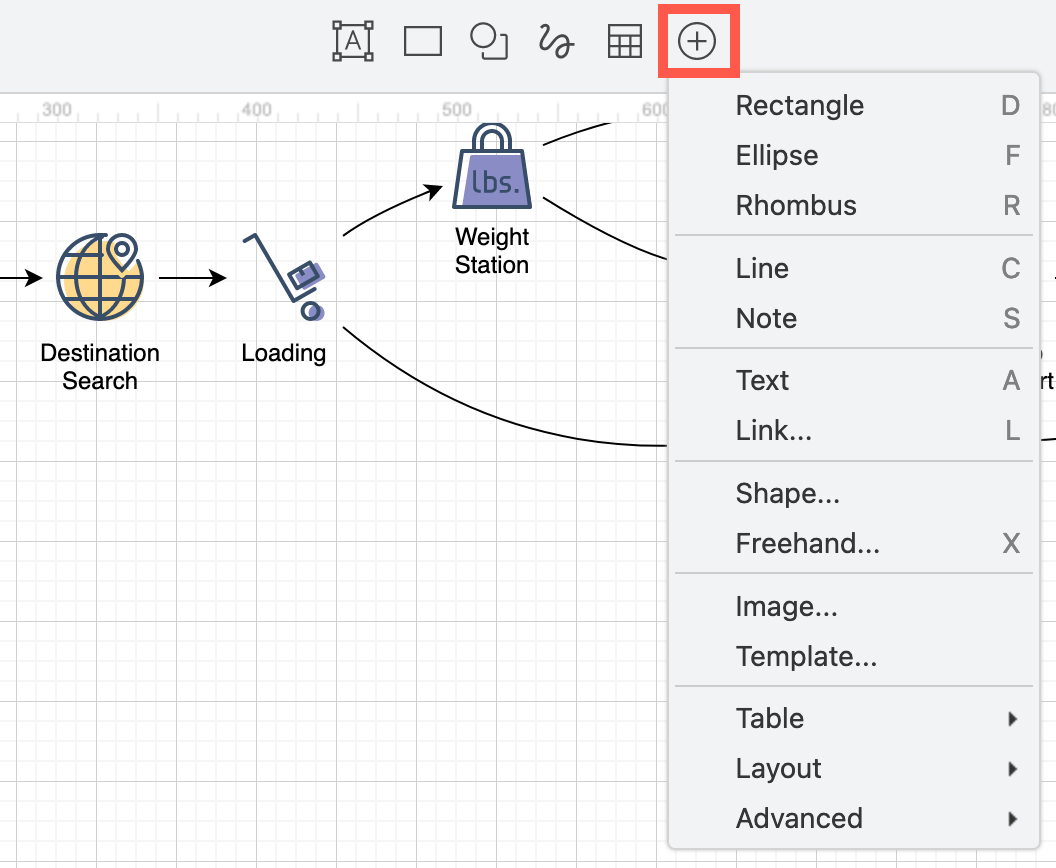Viewport: 1056px width, 868px height.
Task: Open the Shapes toolbar icon
Action: pos(489,41)
